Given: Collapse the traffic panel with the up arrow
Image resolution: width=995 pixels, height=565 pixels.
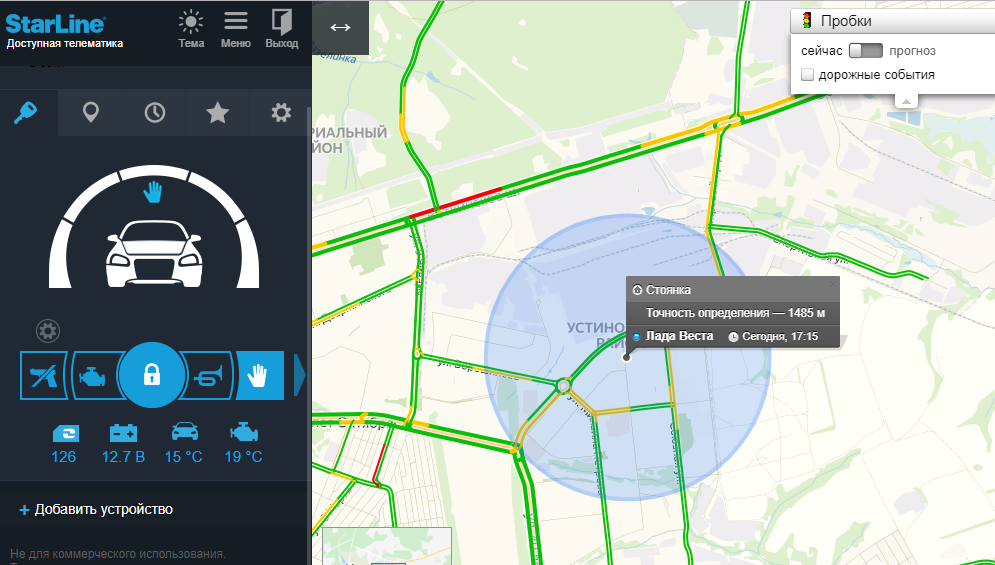Looking at the screenshot, I should pyautogui.click(x=906, y=101).
